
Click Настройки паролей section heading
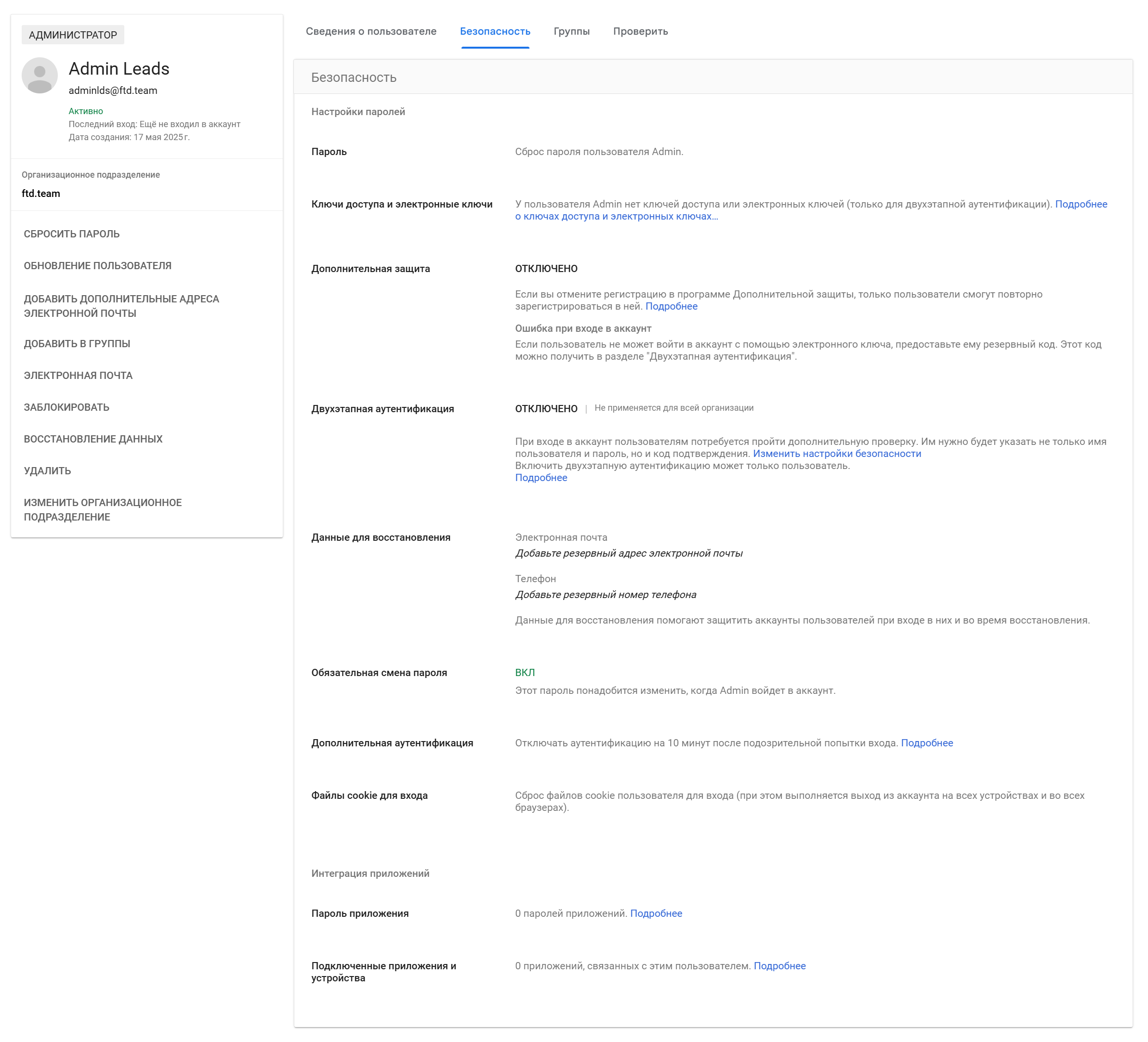358,112
